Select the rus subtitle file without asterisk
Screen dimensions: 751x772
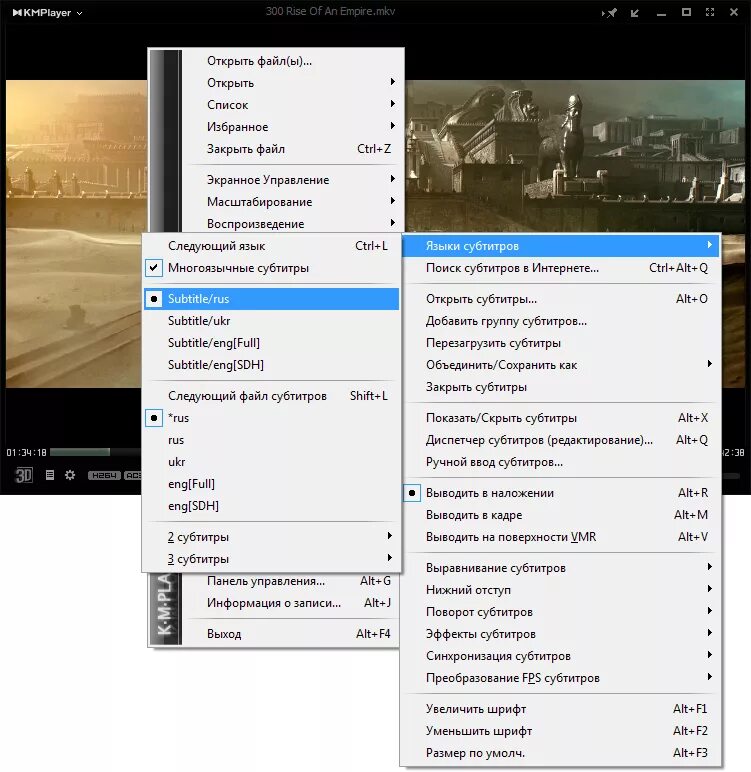(x=271, y=440)
